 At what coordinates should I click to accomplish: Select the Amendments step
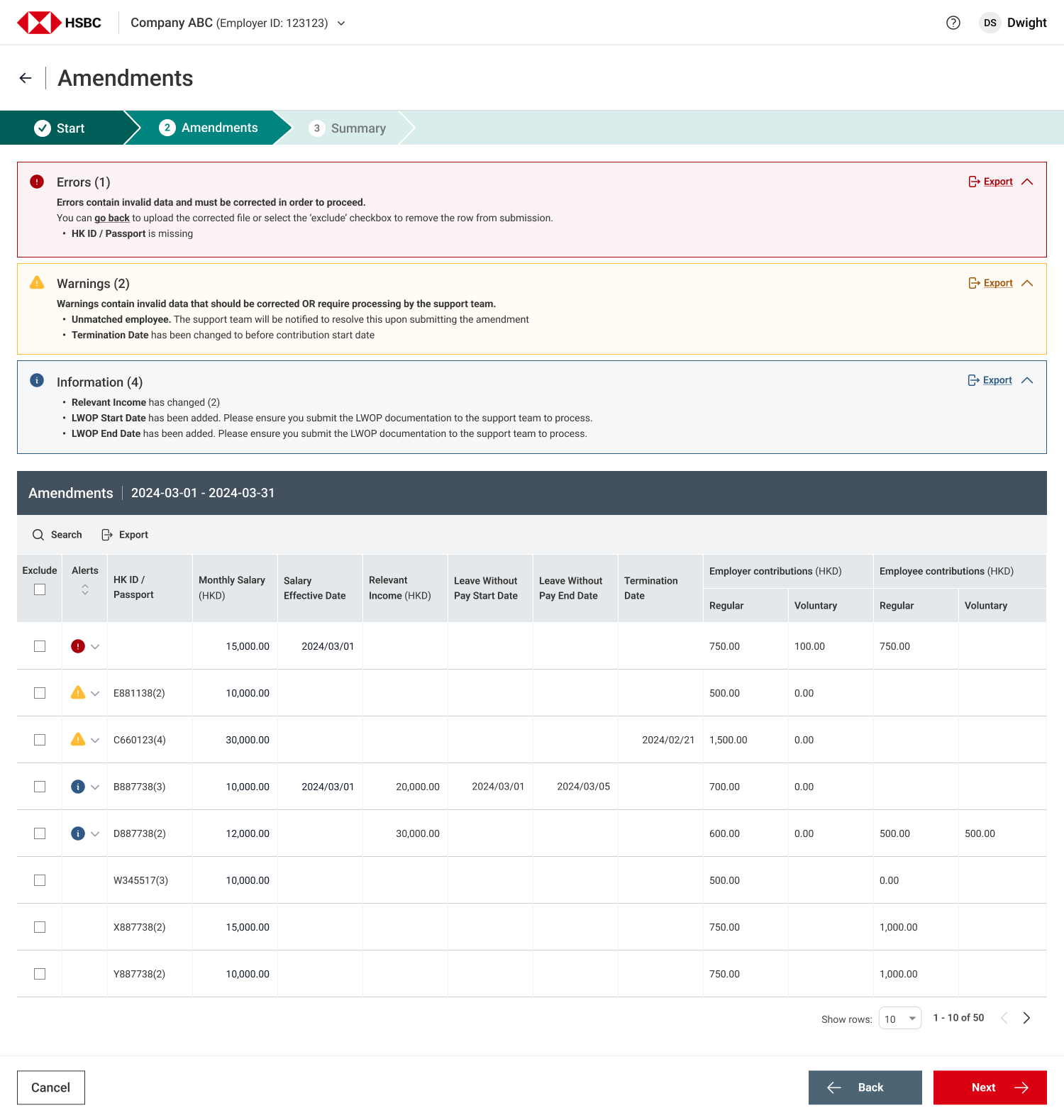[209, 128]
